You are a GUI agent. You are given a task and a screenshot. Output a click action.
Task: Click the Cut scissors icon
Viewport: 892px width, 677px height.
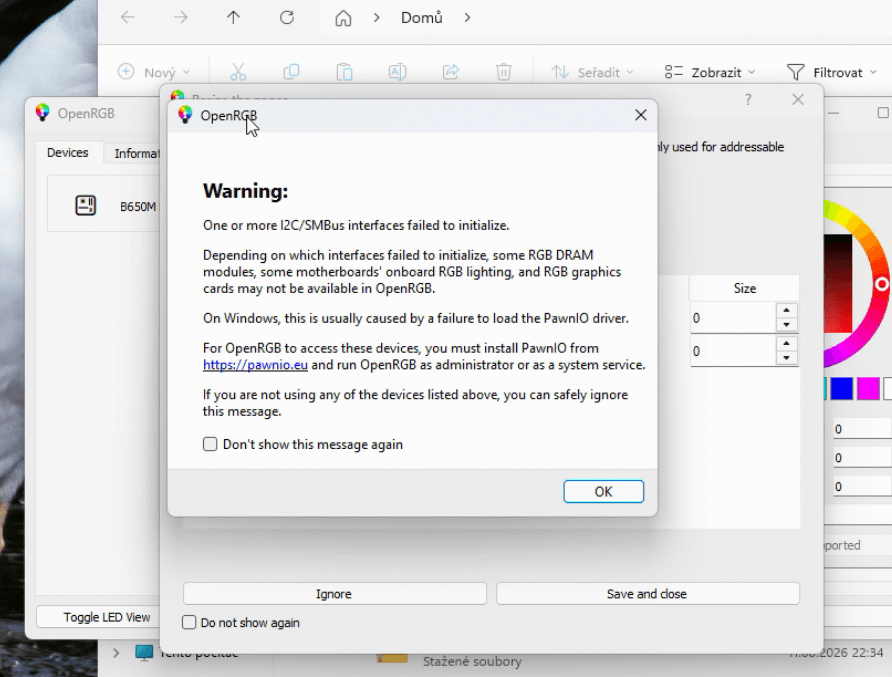[x=238, y=72]
